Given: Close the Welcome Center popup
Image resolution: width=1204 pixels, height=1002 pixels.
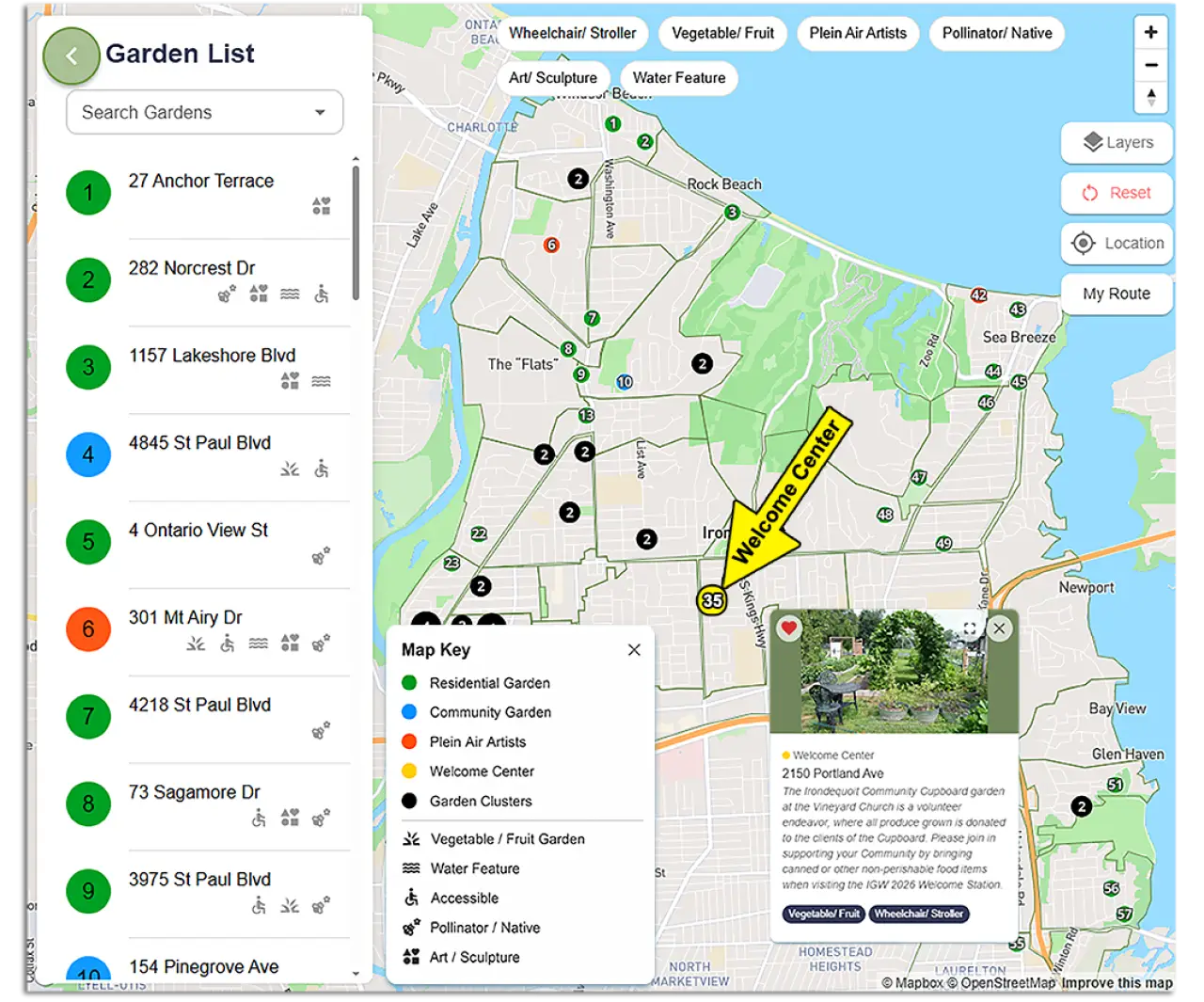Looking at the screenshot, I should 999,628.
